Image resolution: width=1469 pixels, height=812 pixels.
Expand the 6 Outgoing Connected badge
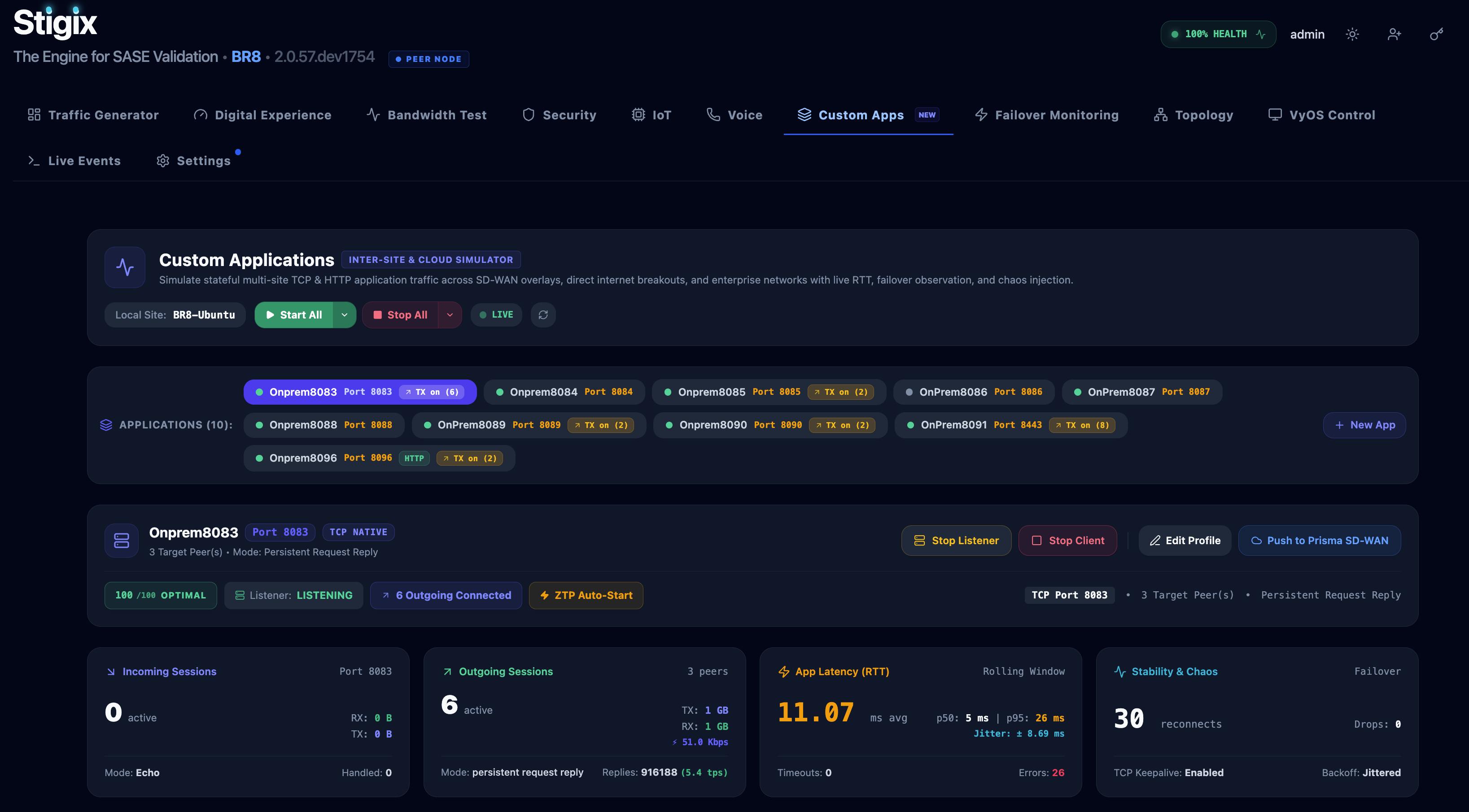pos(446,595)
